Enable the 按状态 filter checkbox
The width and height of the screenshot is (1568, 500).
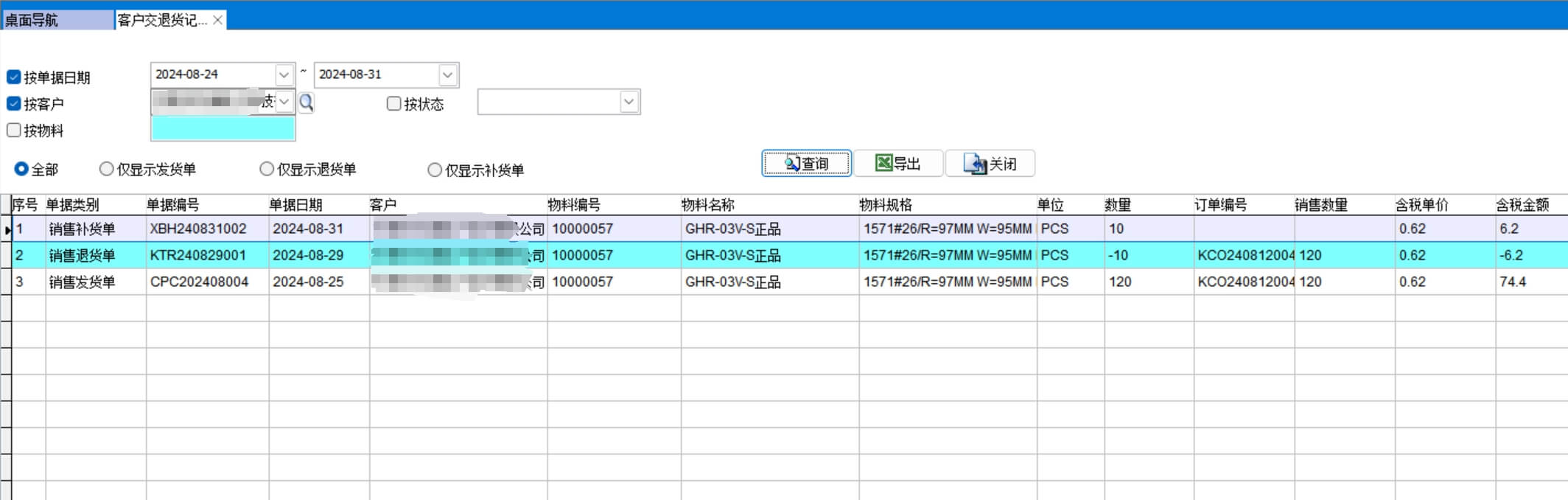point(394,104)
